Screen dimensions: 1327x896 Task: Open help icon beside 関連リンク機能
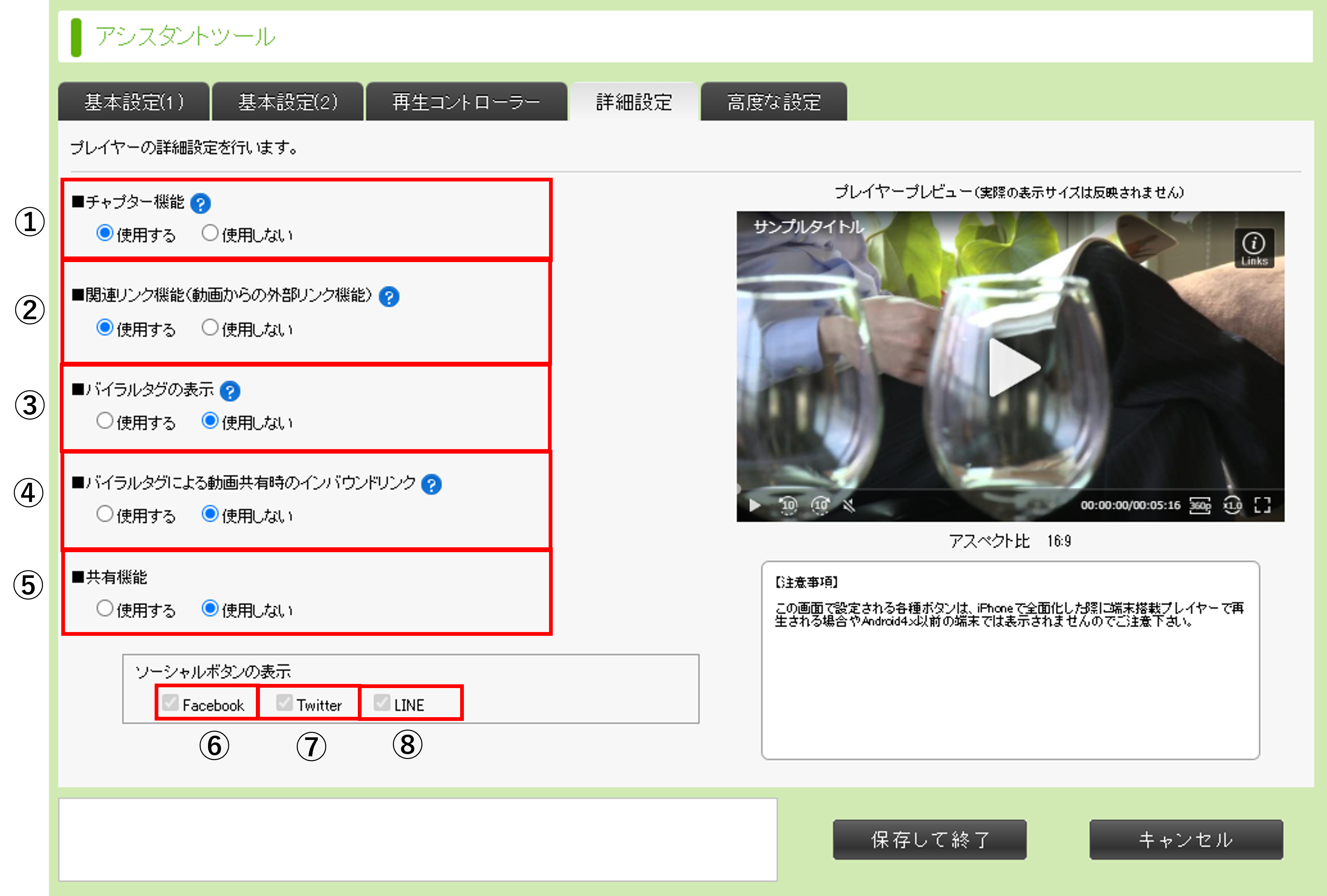tap(389, 297)
